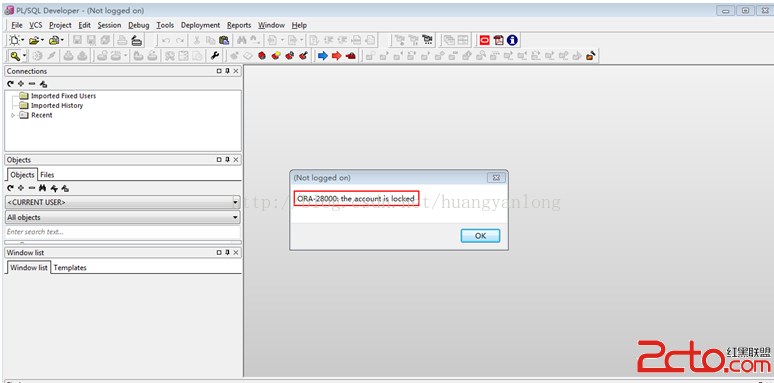Image resolution: width=774 pixels, height=383 pixels.
Task: Click the red right arrow toolbar icon
Action: (x=337, y=56)
